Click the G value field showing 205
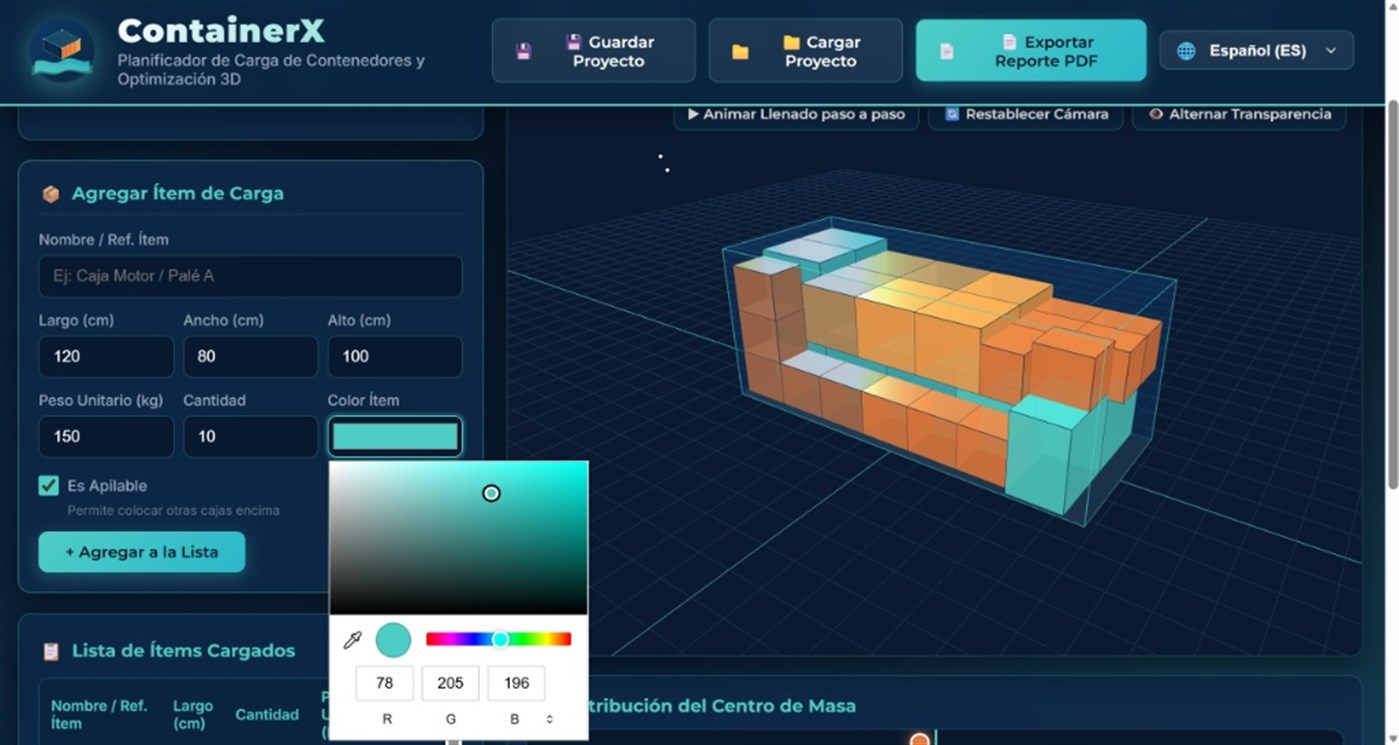The height and width of the screenshot is (745, 1399). 451,683
